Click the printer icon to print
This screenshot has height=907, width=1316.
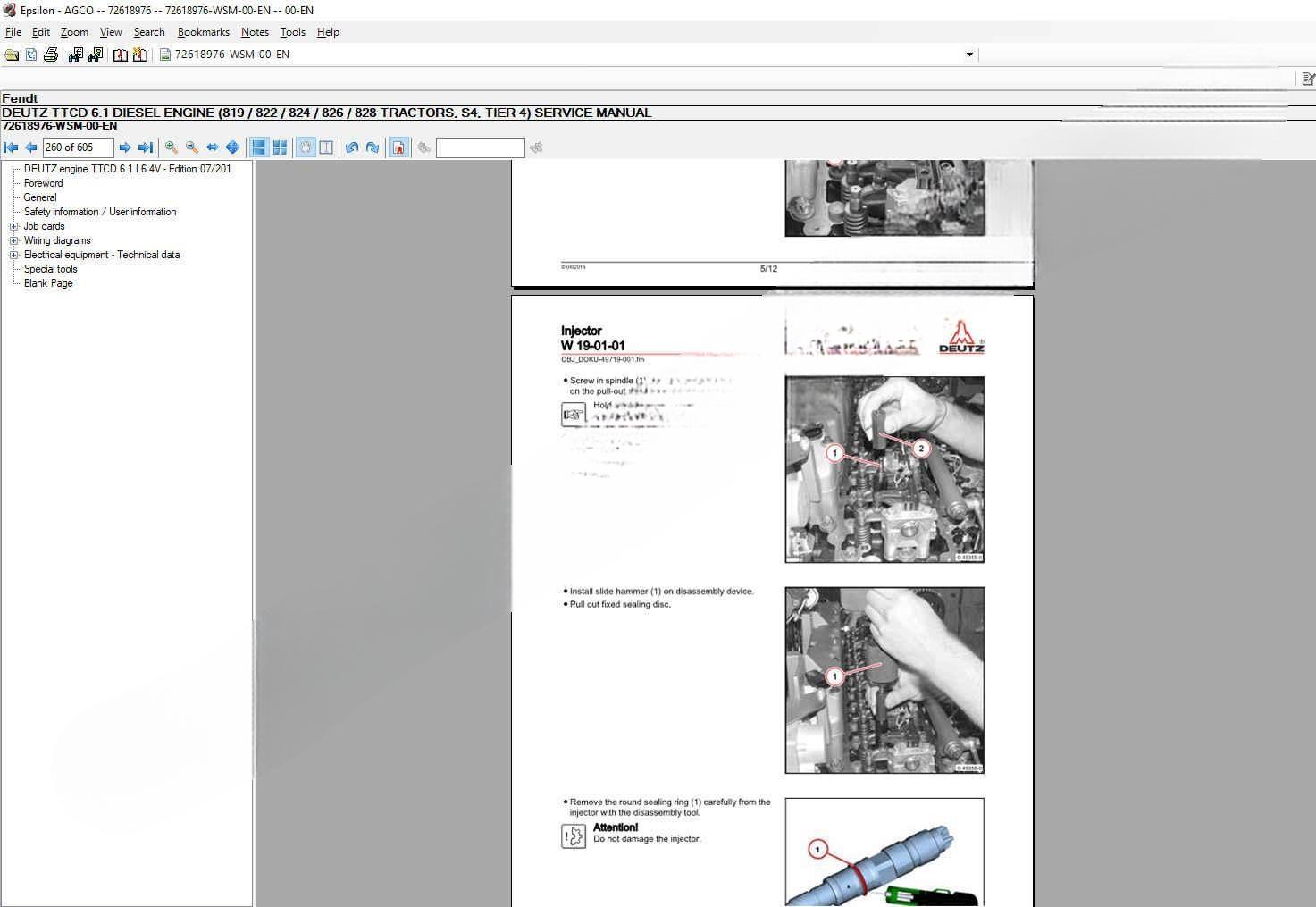[x=51, y=55]
